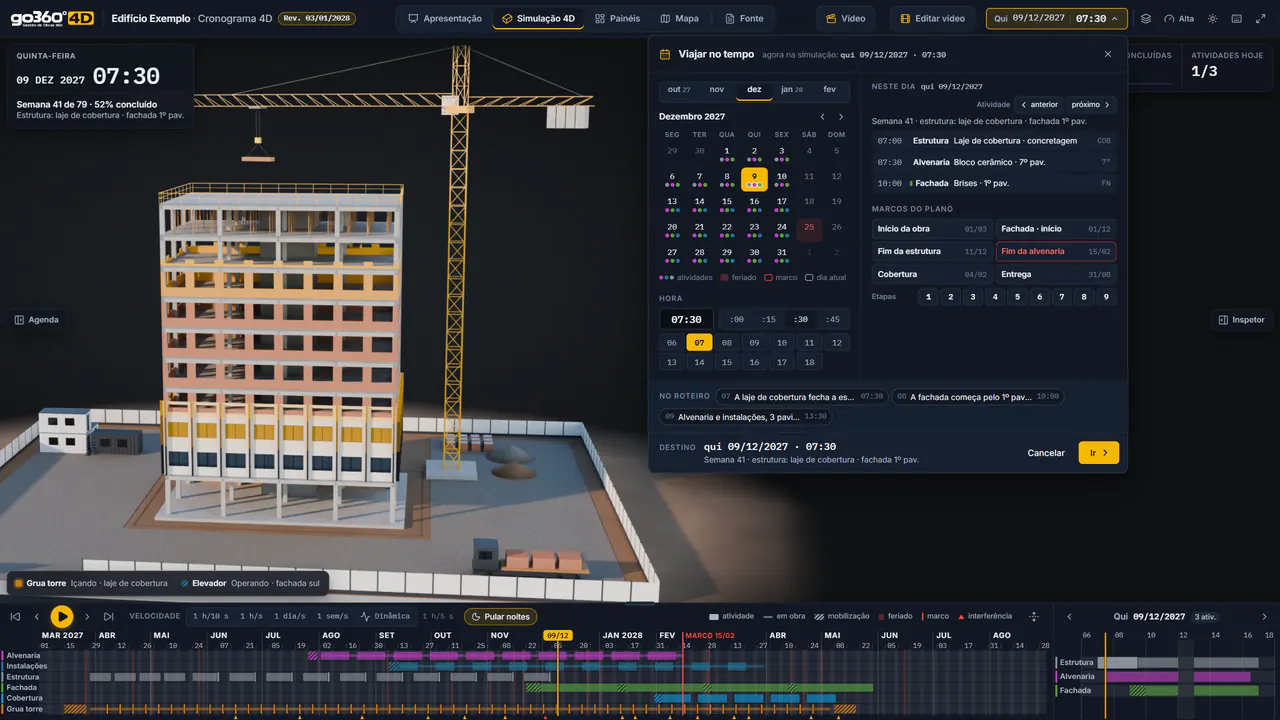1280x720 pixels.
Task: Expand the date-time selector Qui 09/12/2027
Action: [x=1057, y=19]
